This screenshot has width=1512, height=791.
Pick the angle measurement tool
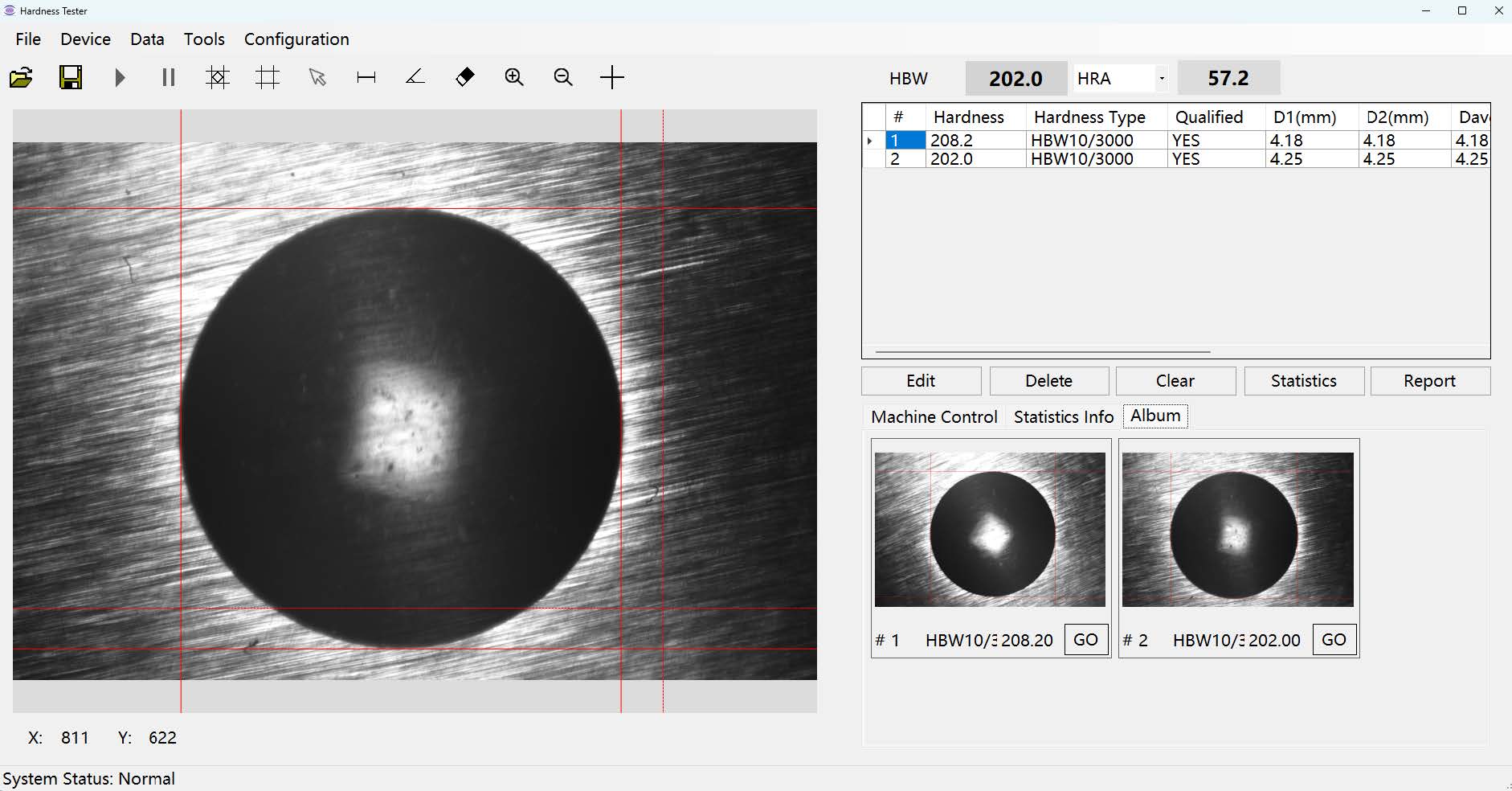pyautogui.click(x=415, y=78)
